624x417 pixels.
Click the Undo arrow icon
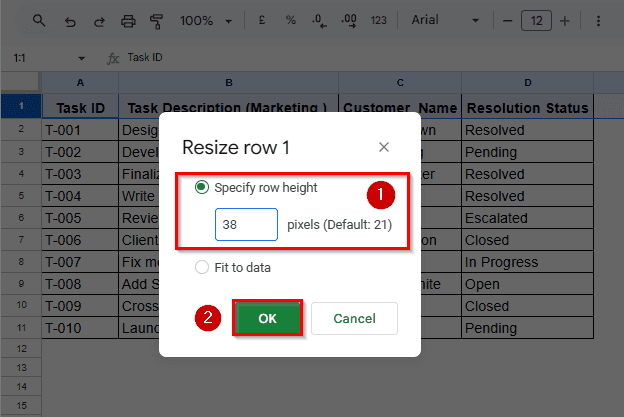coord(69,21)
